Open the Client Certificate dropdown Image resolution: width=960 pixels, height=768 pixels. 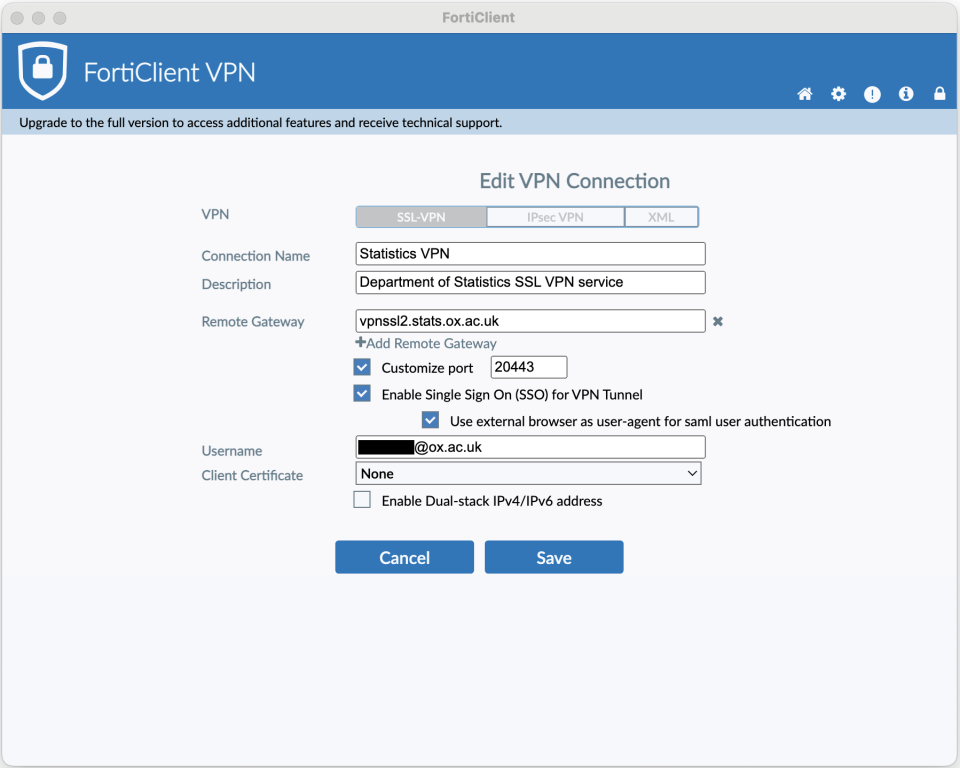[528, 474]
